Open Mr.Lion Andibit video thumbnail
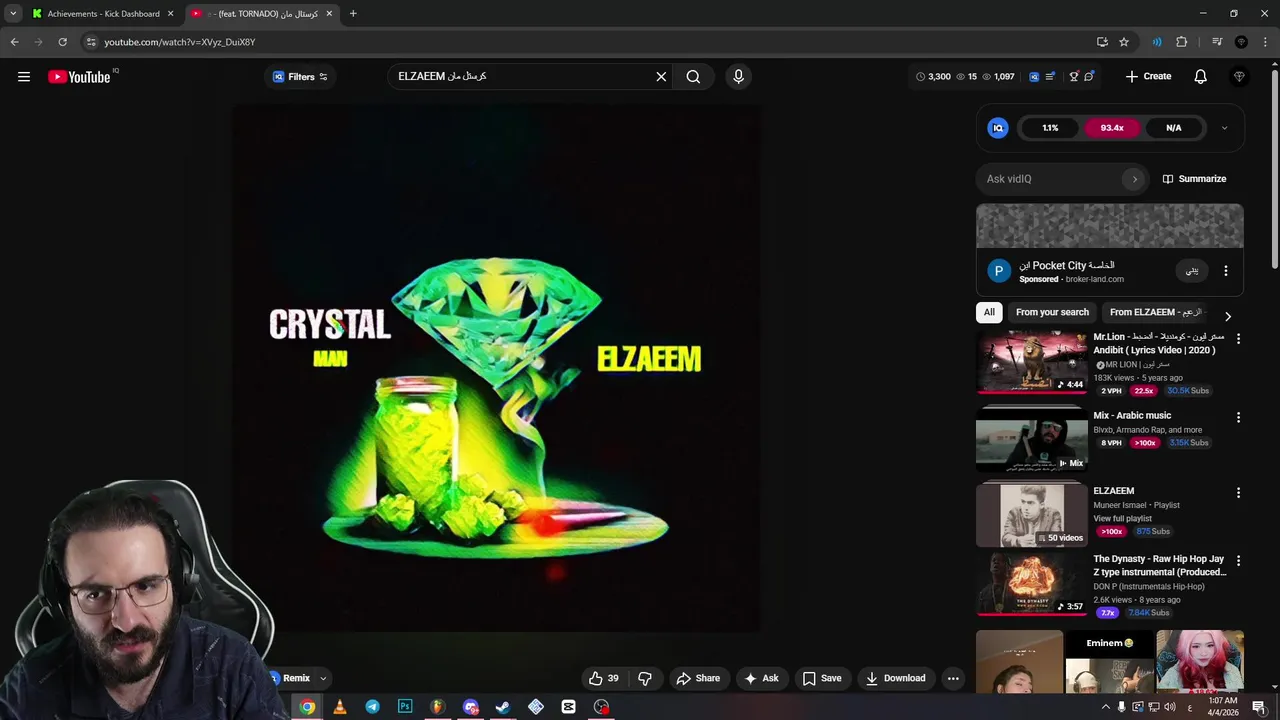This screenshot has width=1280, height=720. point(1032,362)
